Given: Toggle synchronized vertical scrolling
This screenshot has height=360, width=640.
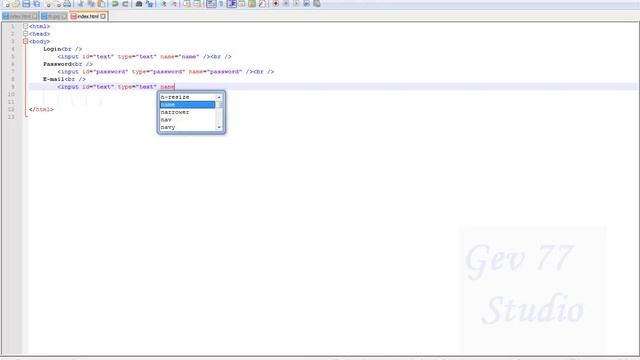Looking at the screenshot, I should tap(187, 4).
